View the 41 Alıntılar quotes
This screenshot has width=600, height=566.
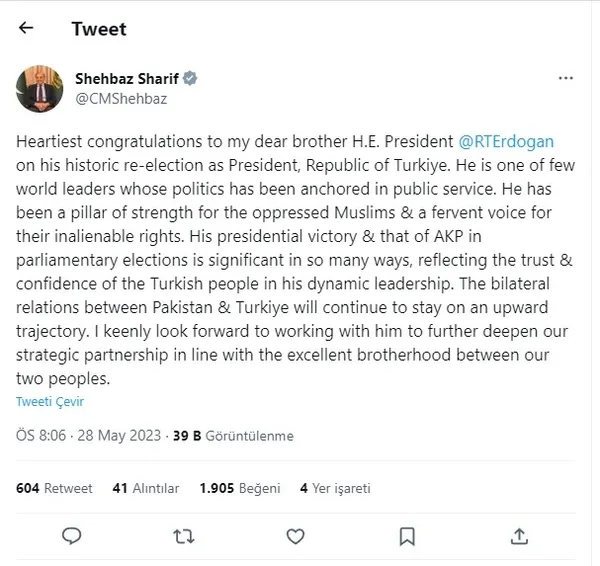(146, 488)
